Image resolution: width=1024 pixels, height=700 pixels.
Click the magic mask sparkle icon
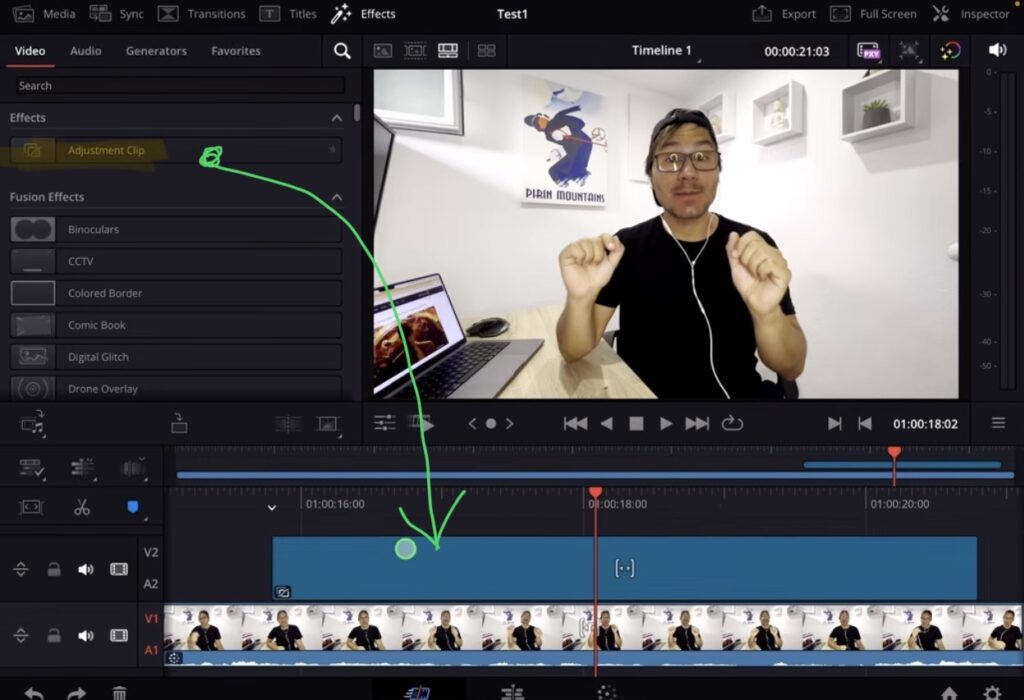pos(911,50)
